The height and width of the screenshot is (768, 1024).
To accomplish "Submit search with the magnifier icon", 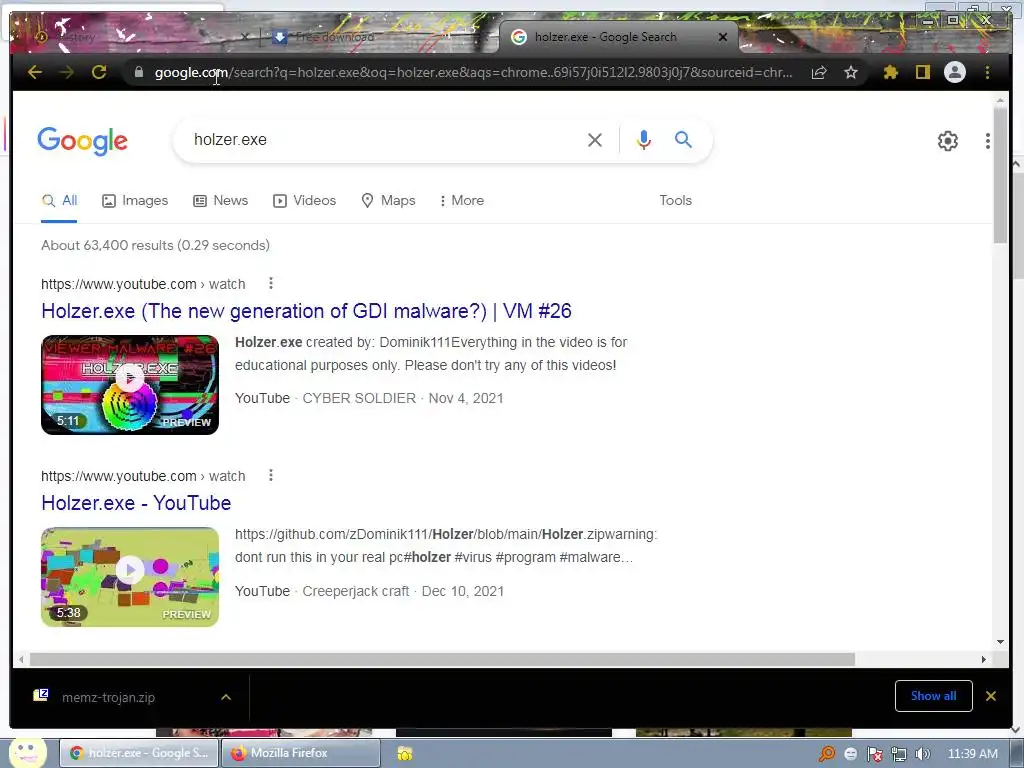I will click(683, 140).
